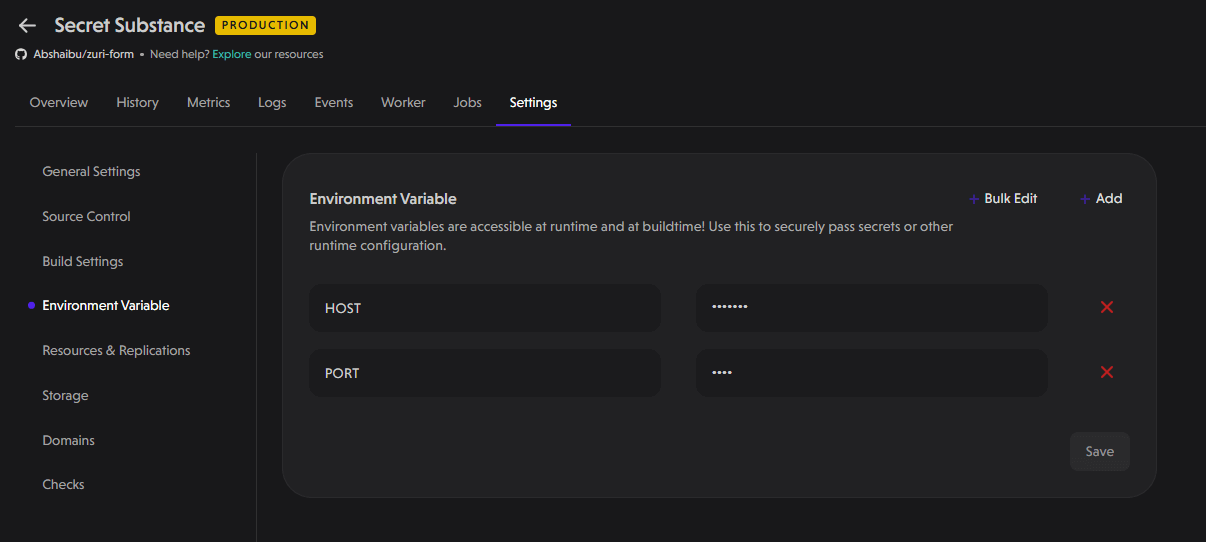Go to Domains settings
Image resolution: width=1206 pixels, height=542 pixels.
68,440
